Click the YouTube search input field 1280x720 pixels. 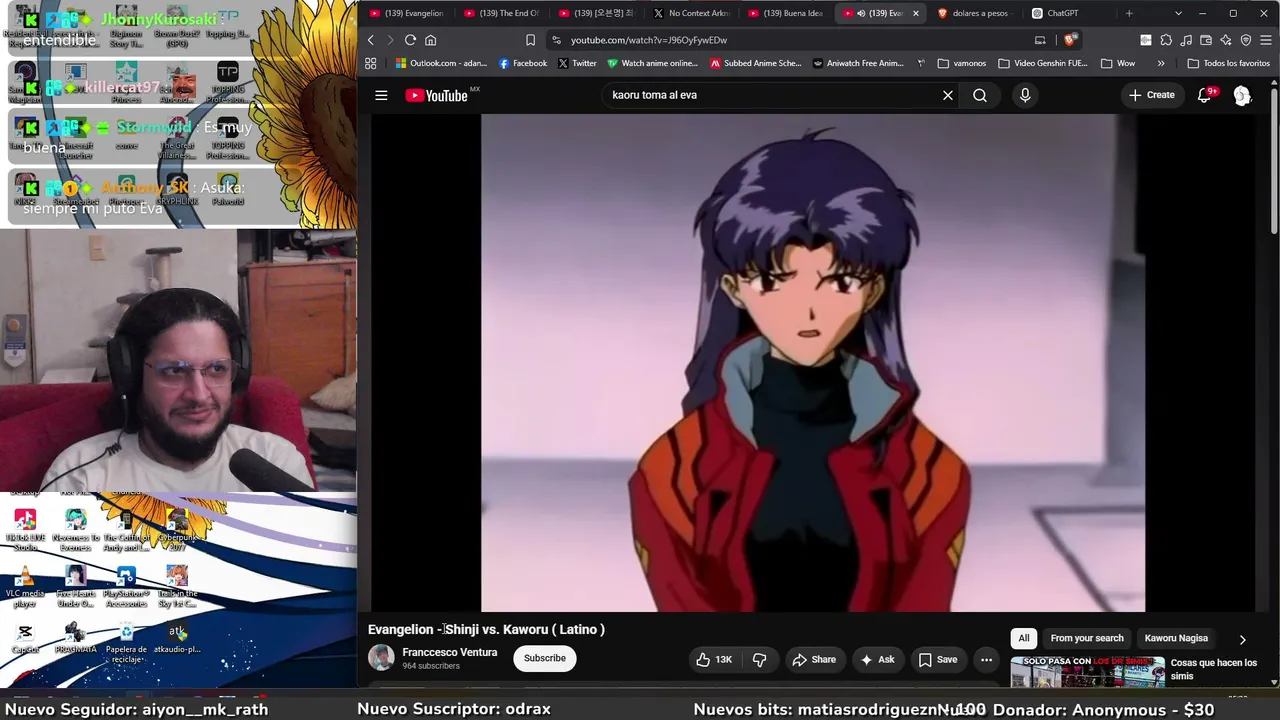[770, 95]
